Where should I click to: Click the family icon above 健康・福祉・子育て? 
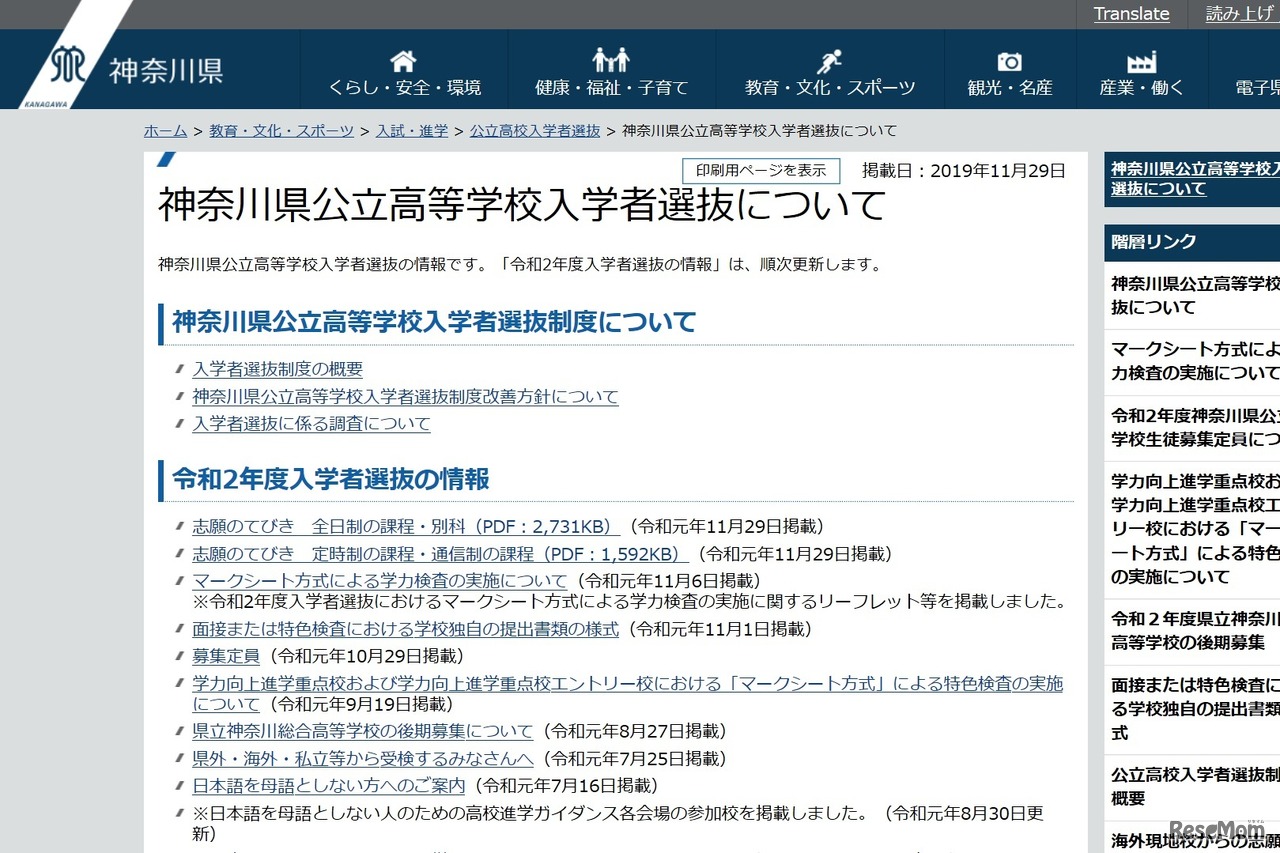point(610,57)
